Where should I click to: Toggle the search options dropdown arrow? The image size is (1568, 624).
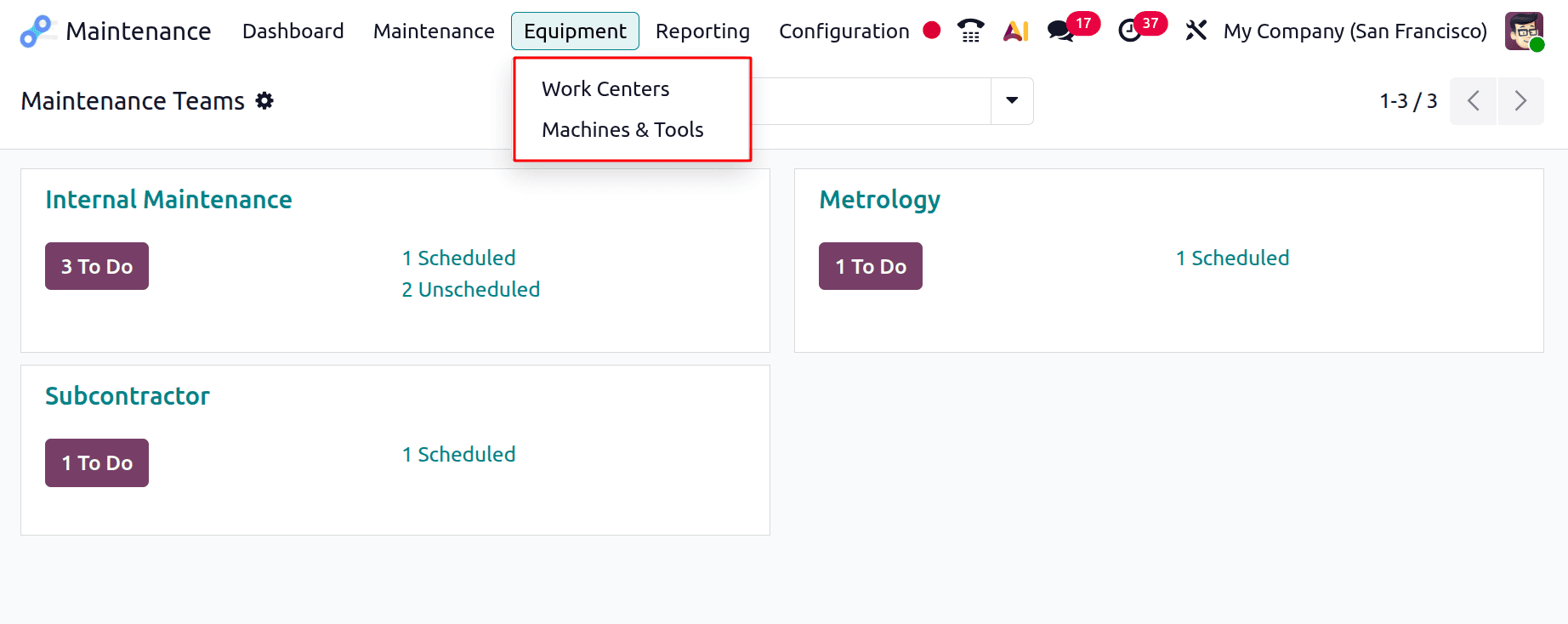tap(1012, 101)
